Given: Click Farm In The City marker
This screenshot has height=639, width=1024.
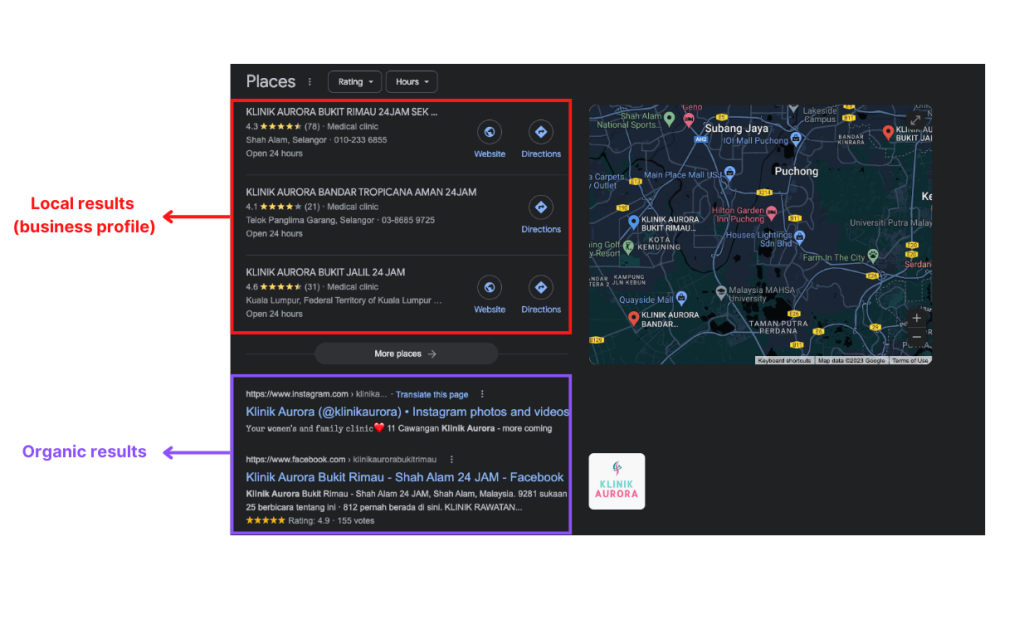Looking at the screenshot, I should coord(872,255).
